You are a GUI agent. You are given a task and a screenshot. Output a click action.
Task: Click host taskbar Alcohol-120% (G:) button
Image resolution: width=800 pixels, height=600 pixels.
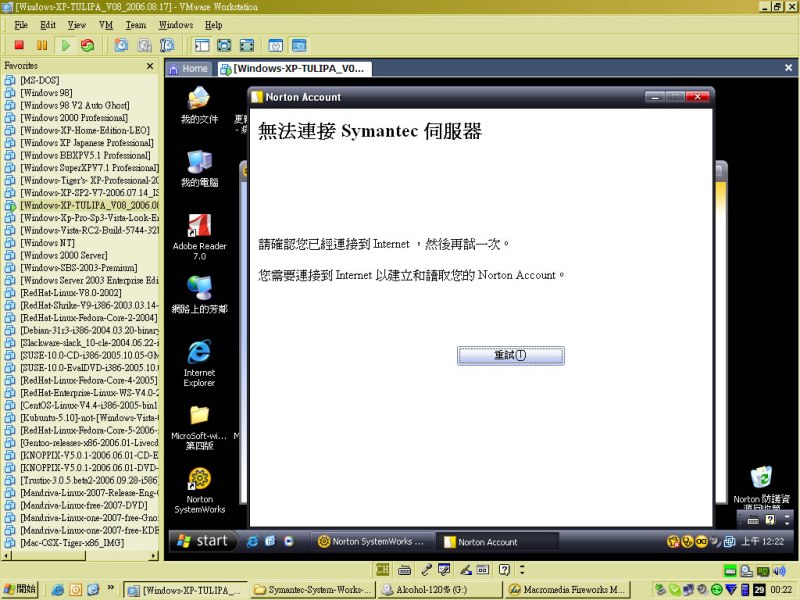[439, 590]
